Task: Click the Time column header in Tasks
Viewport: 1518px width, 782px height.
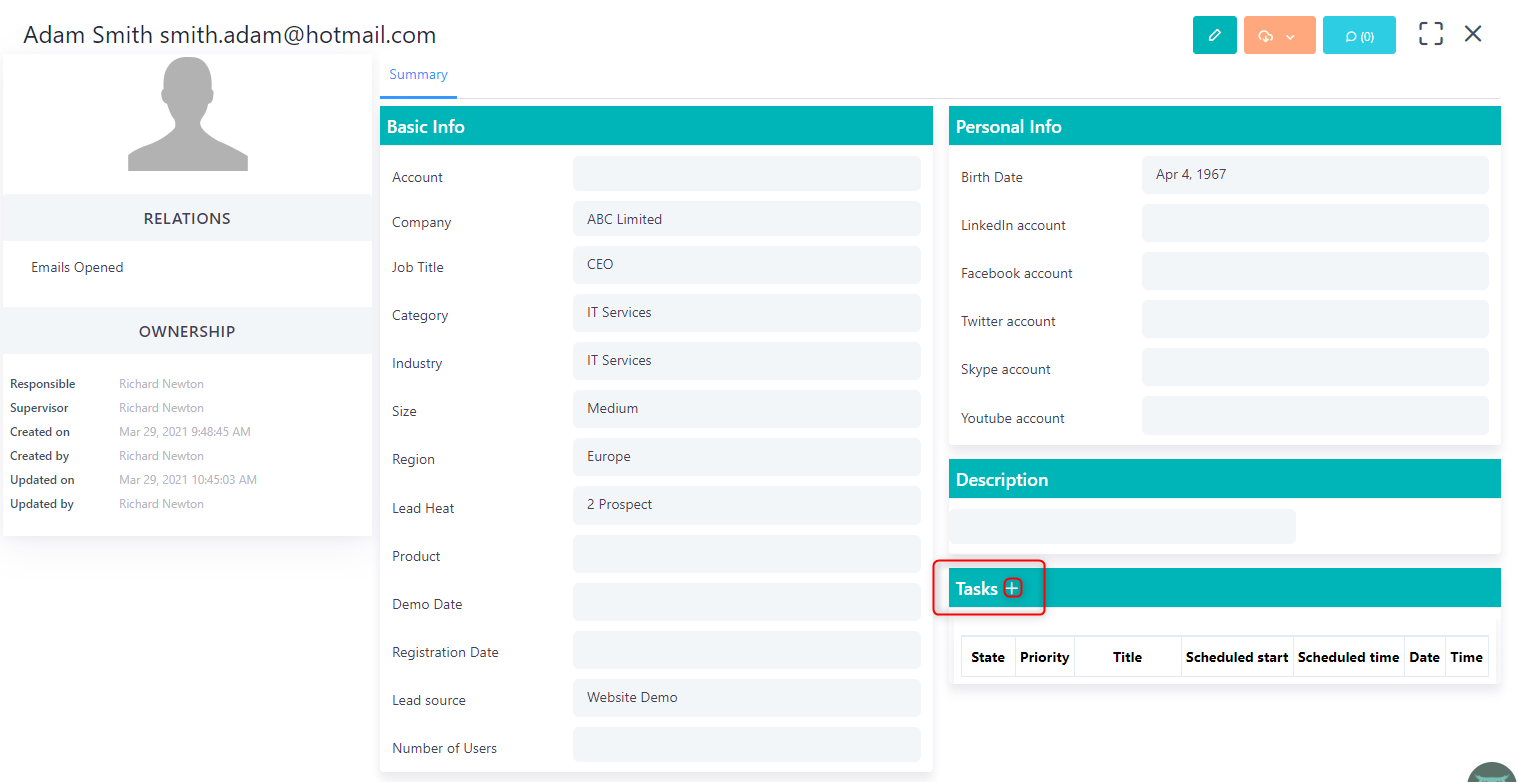Action: [1467, 657]
